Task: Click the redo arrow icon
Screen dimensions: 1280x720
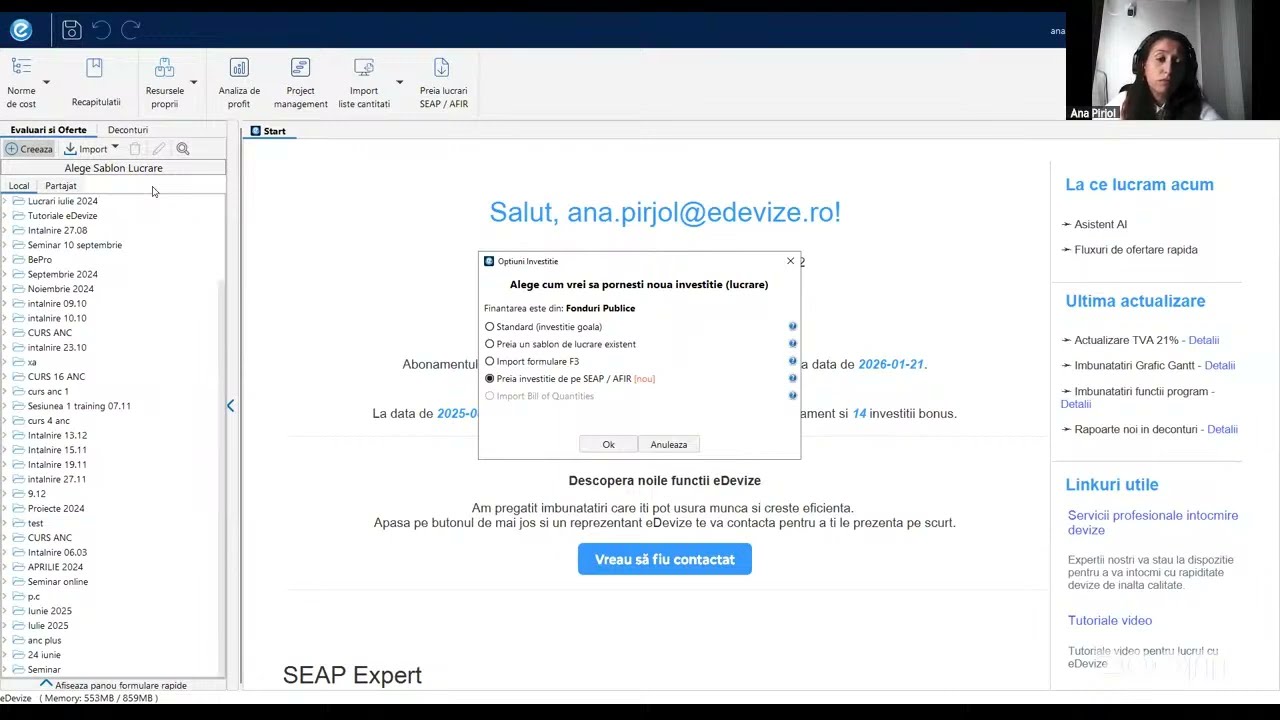Action: (x=130, y=30)
